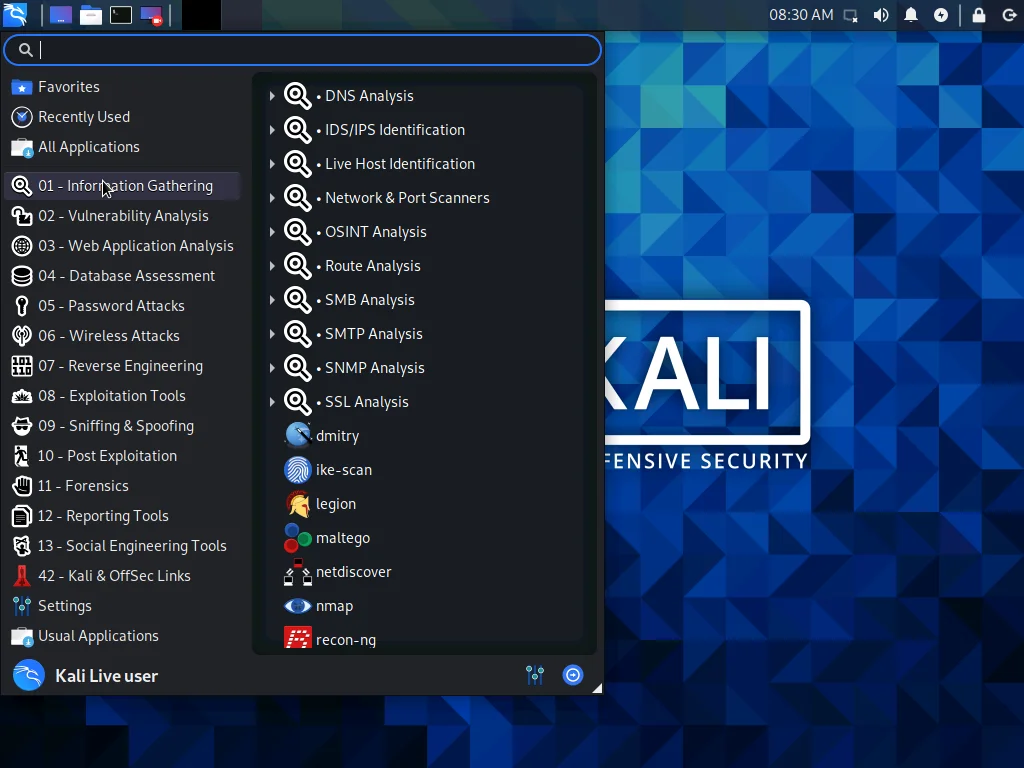The image size is (1024, 768).
Task: Click the power manager lightning icon
Action: [941, 15]
